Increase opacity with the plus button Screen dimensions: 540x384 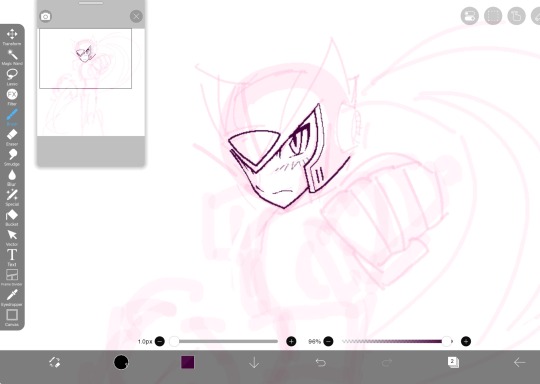pos(466,341)
